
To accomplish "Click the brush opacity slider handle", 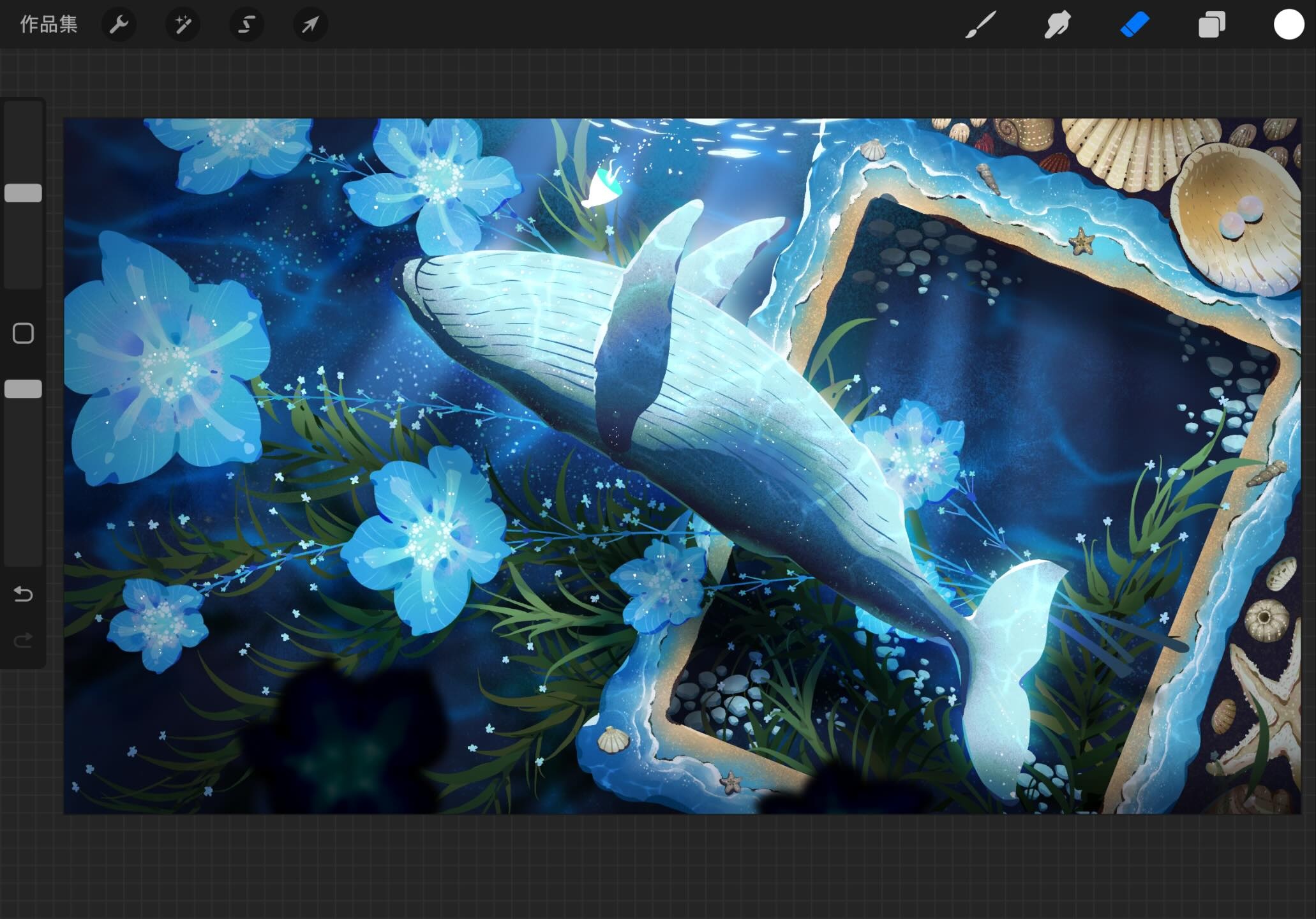I will [x=24, y=389].
